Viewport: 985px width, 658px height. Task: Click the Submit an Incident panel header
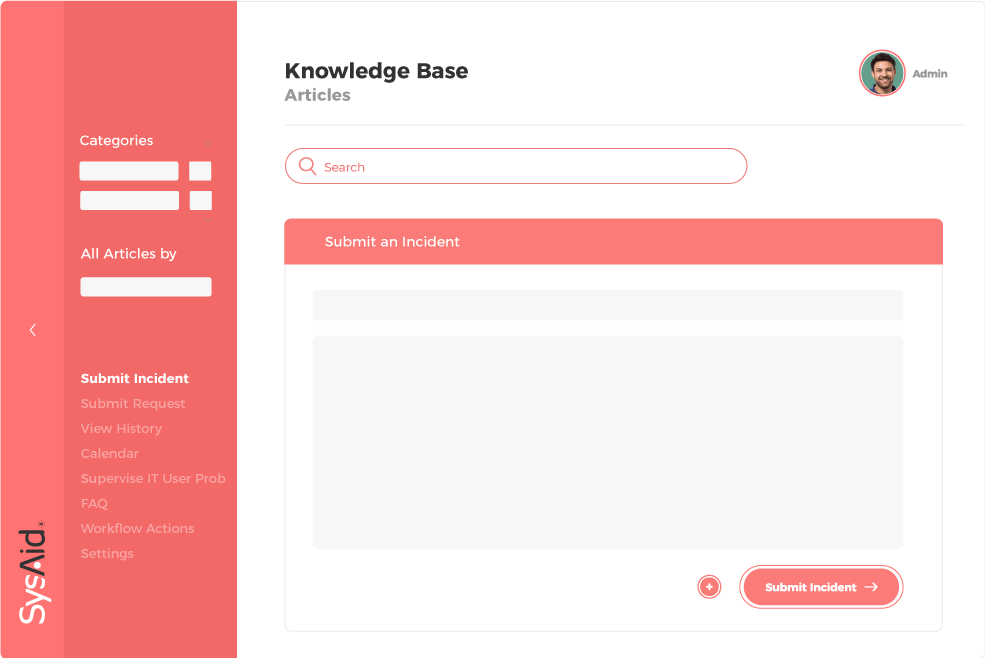613,241
